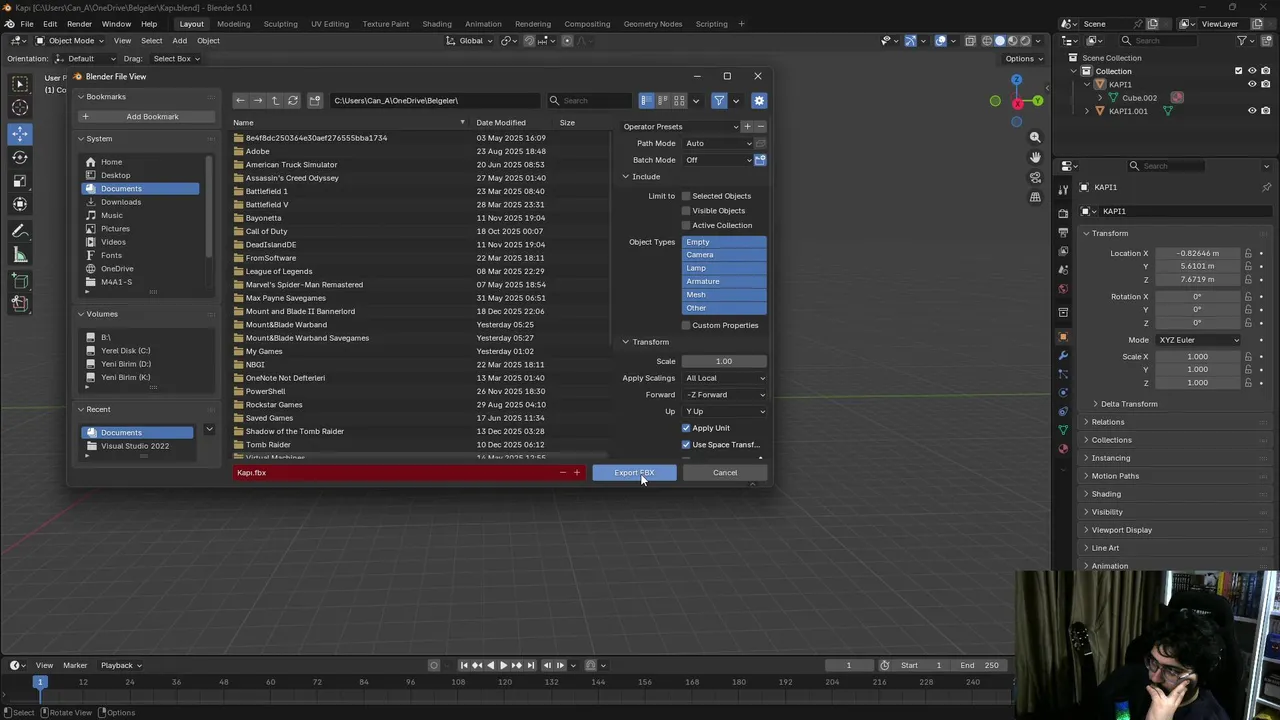This screenshot has height=720, width=1280.
Task: Open Apply Scalings dropdown set to All Local
Action: point(724,378)
